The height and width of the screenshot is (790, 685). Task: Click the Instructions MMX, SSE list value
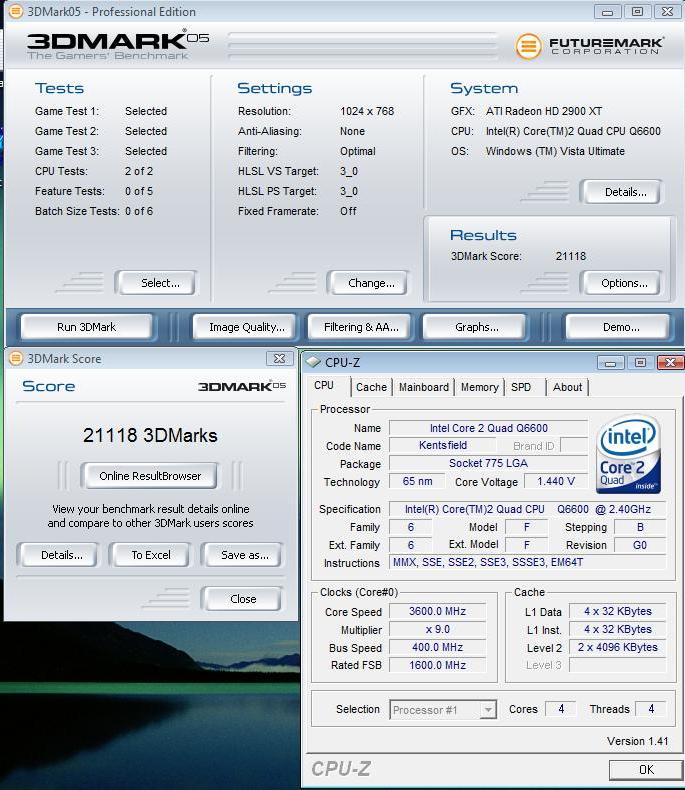(x=527, y=562)
